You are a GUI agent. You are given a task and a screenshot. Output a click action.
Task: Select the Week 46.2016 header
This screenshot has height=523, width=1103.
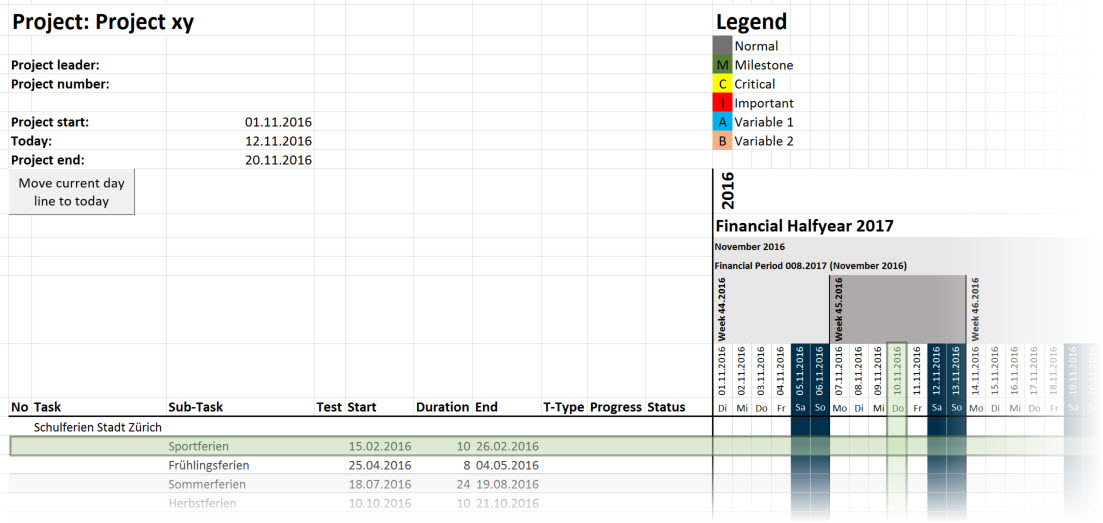(x=975, y=309)
